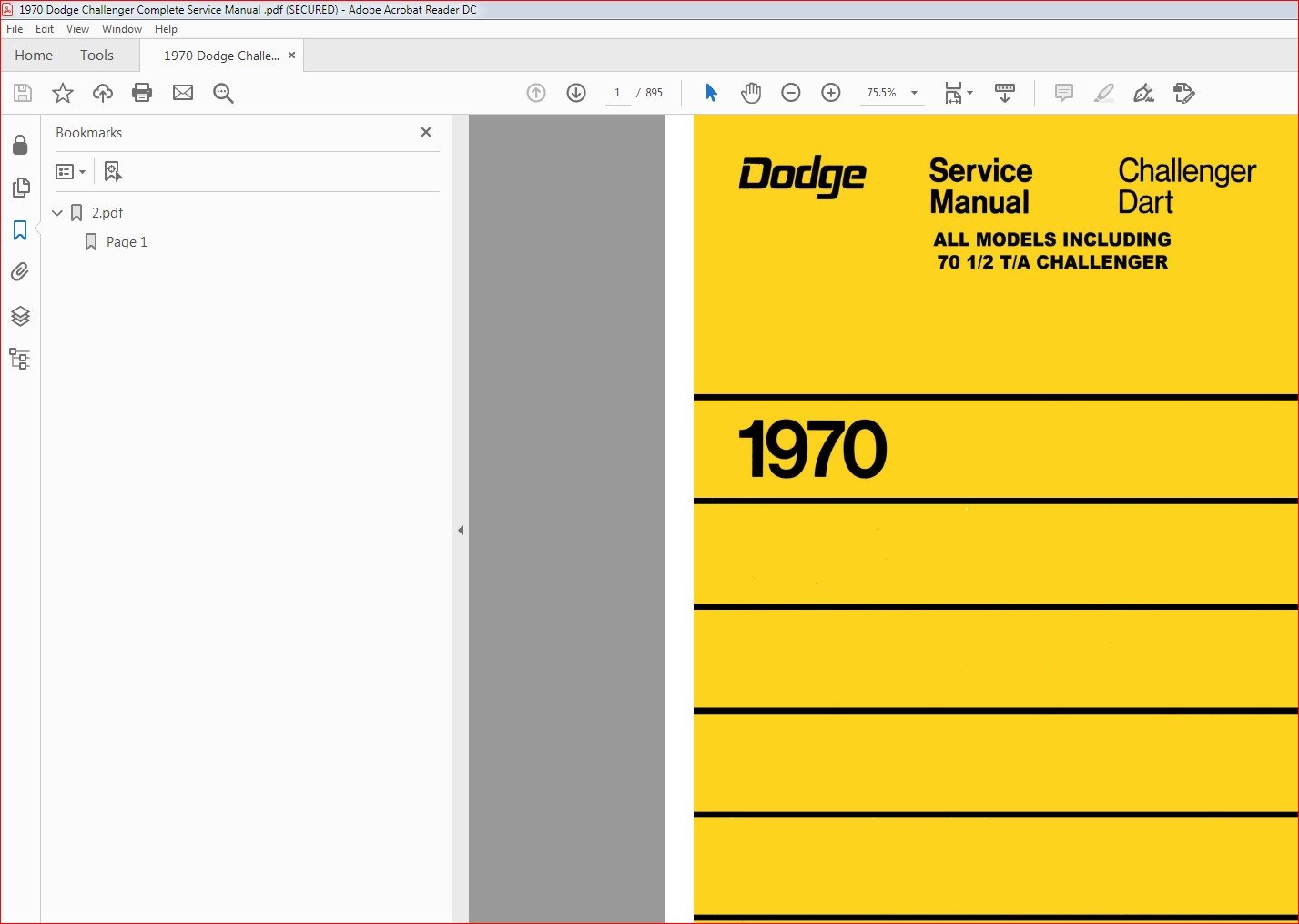Click the Challenger Dart cover text
The width and height of the screenshot is (1299, 924).
click(x=1187, y=186)
